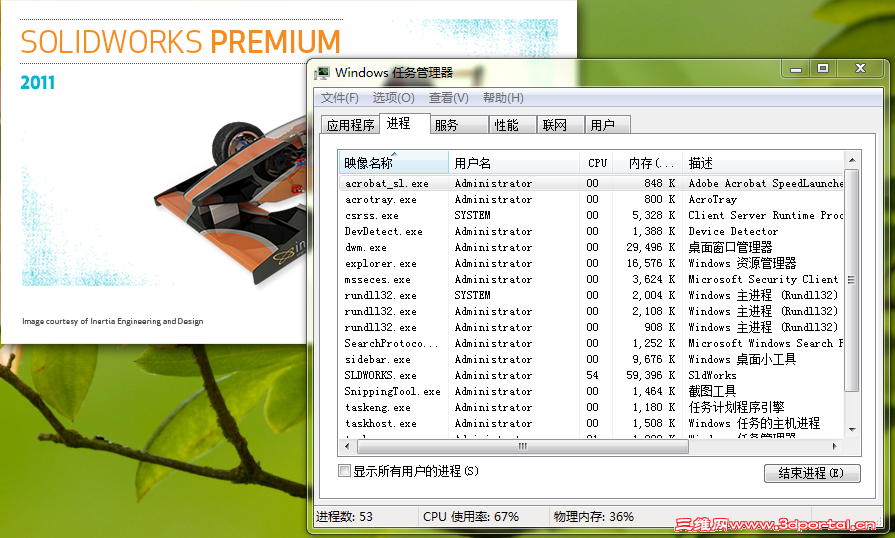Click the 桌面窗口管理器 description
Screen dimensions: 895x538
click(x=730, y=247)
